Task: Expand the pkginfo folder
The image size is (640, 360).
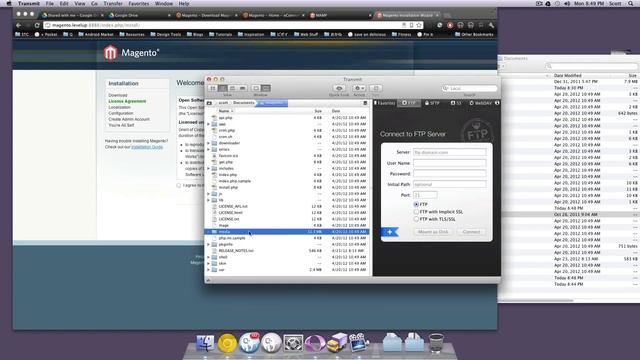Action: pyautogui.click(x=209, y=244)
